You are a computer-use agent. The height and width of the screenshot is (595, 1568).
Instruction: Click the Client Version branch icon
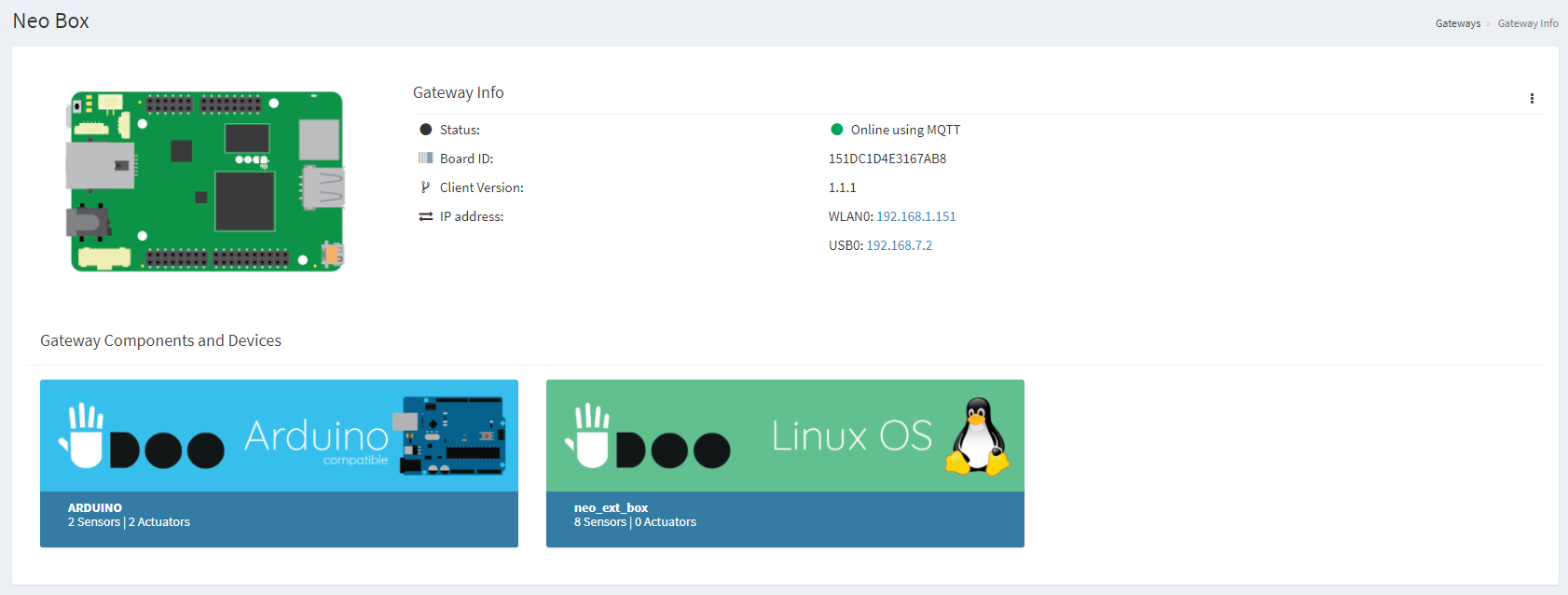426,187
